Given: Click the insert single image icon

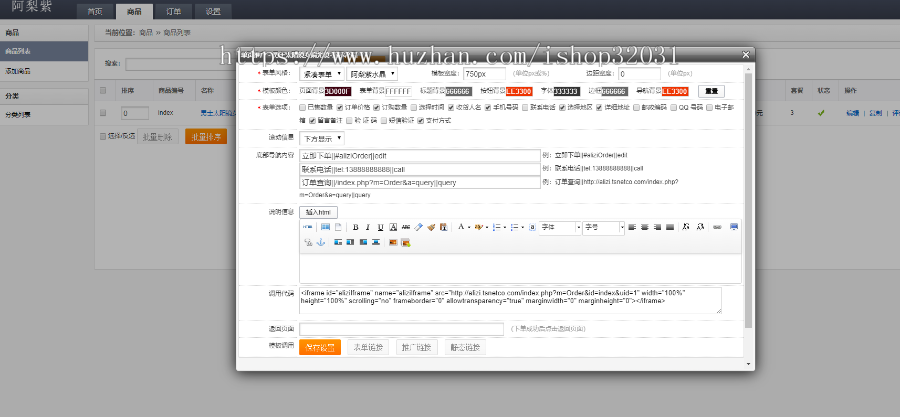Looking at the screenshot, I should point(393,243).
